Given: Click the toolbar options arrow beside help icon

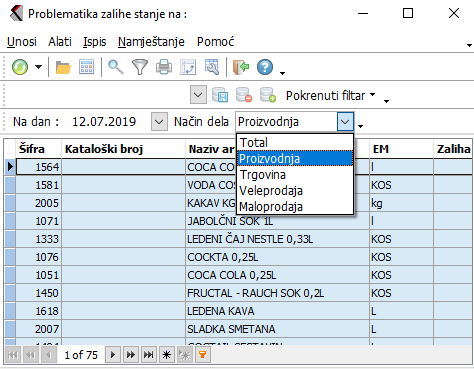Looking at the screenshot, I should pos(282,73).
